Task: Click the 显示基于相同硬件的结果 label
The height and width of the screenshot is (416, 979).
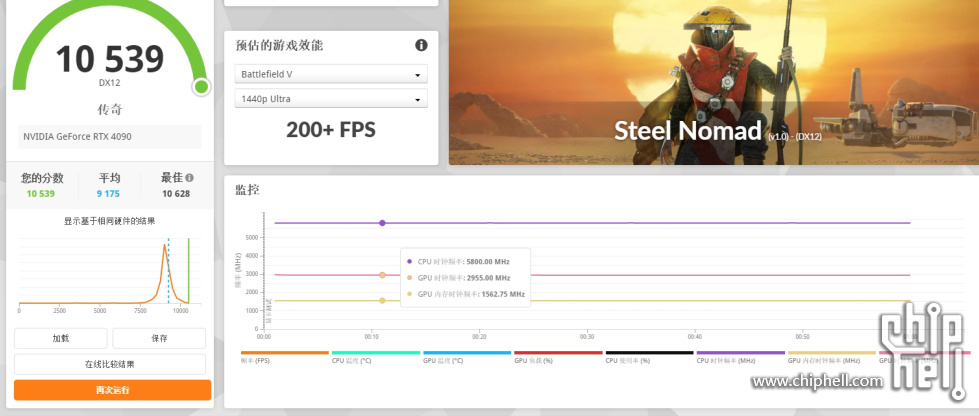Action: 110,221
